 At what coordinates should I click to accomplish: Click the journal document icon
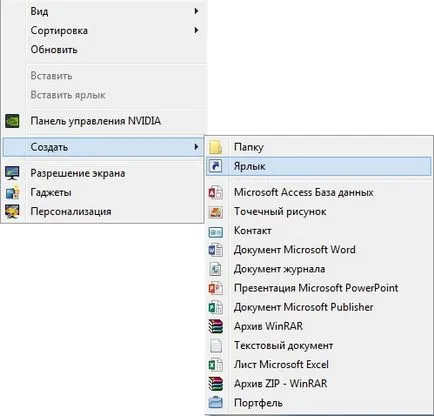click(x=216, y=269)
